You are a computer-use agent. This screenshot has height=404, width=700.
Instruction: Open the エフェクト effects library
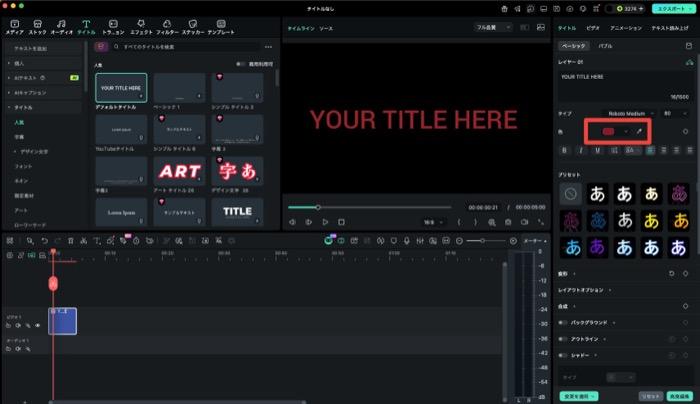click(141, 27)
